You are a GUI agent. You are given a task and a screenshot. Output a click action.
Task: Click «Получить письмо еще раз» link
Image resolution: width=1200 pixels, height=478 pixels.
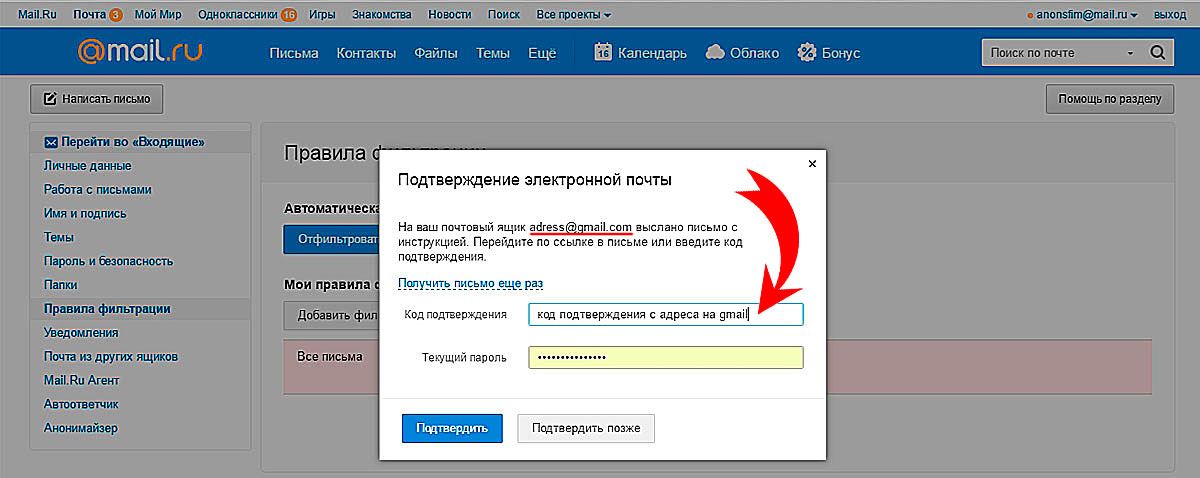point(470,284)
